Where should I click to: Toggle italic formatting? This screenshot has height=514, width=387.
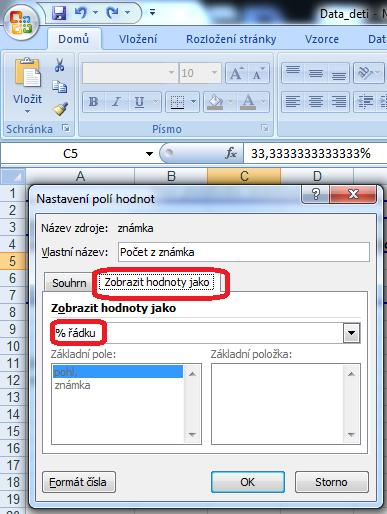[x=116, y=102]
